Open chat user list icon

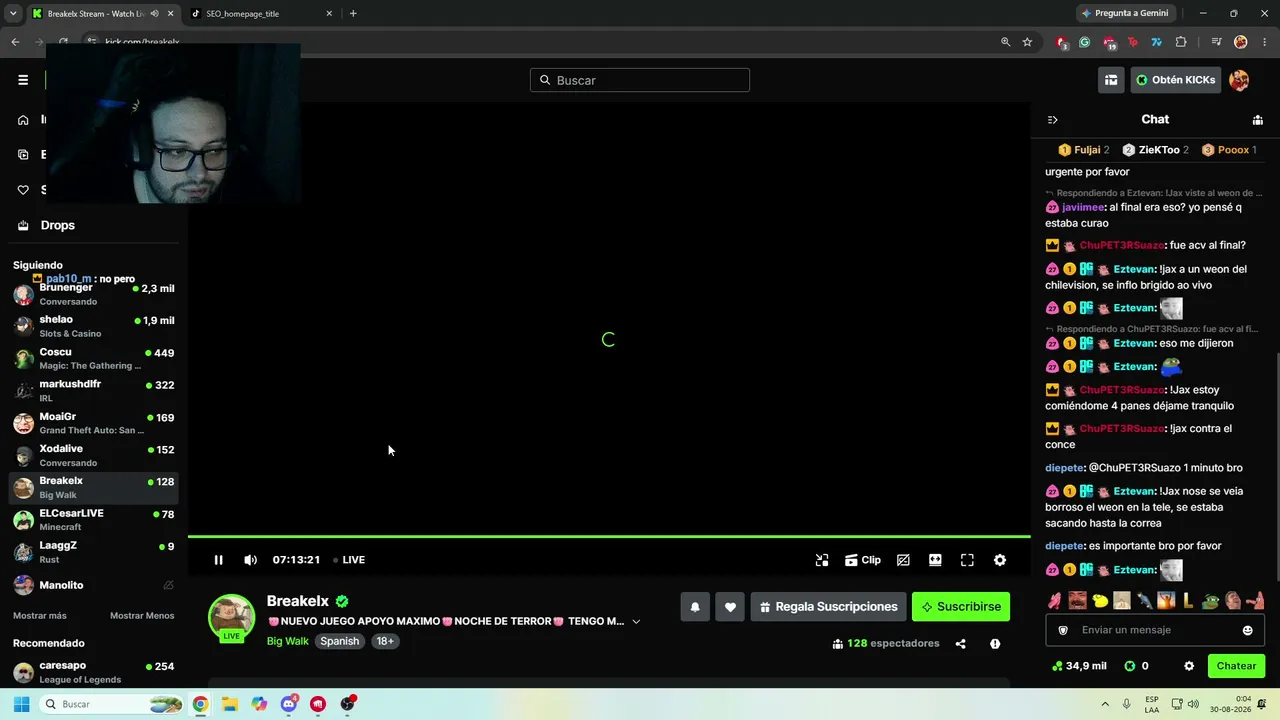1257,120
